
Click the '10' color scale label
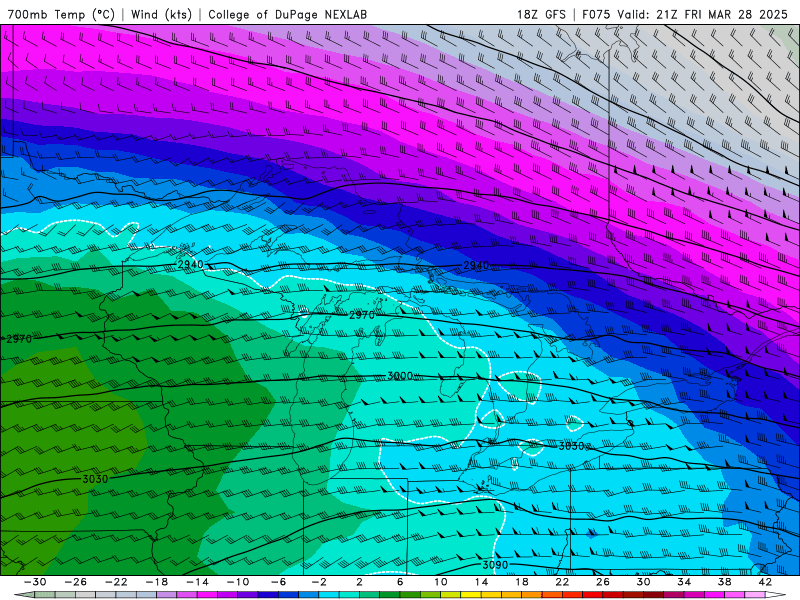click(440, 582)
